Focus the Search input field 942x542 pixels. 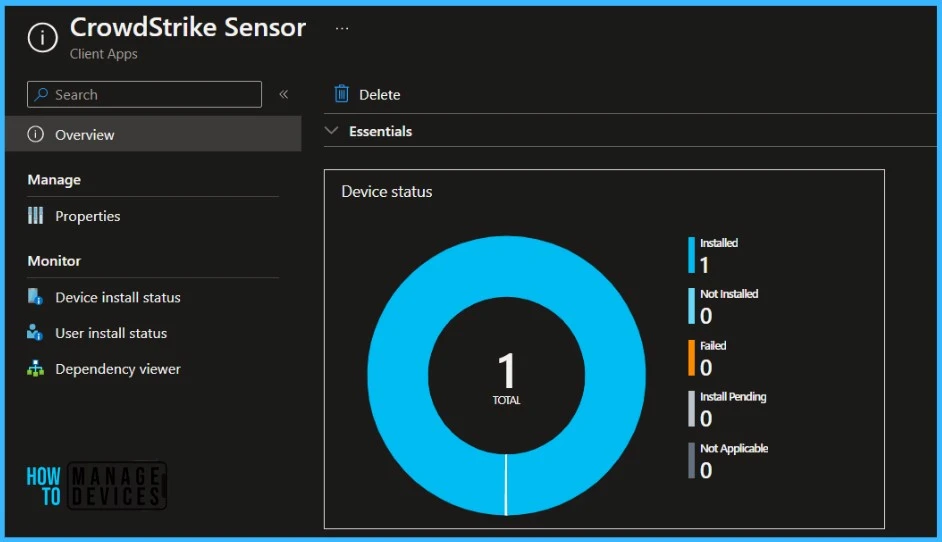pyautogui.click(x=144, y=94)
